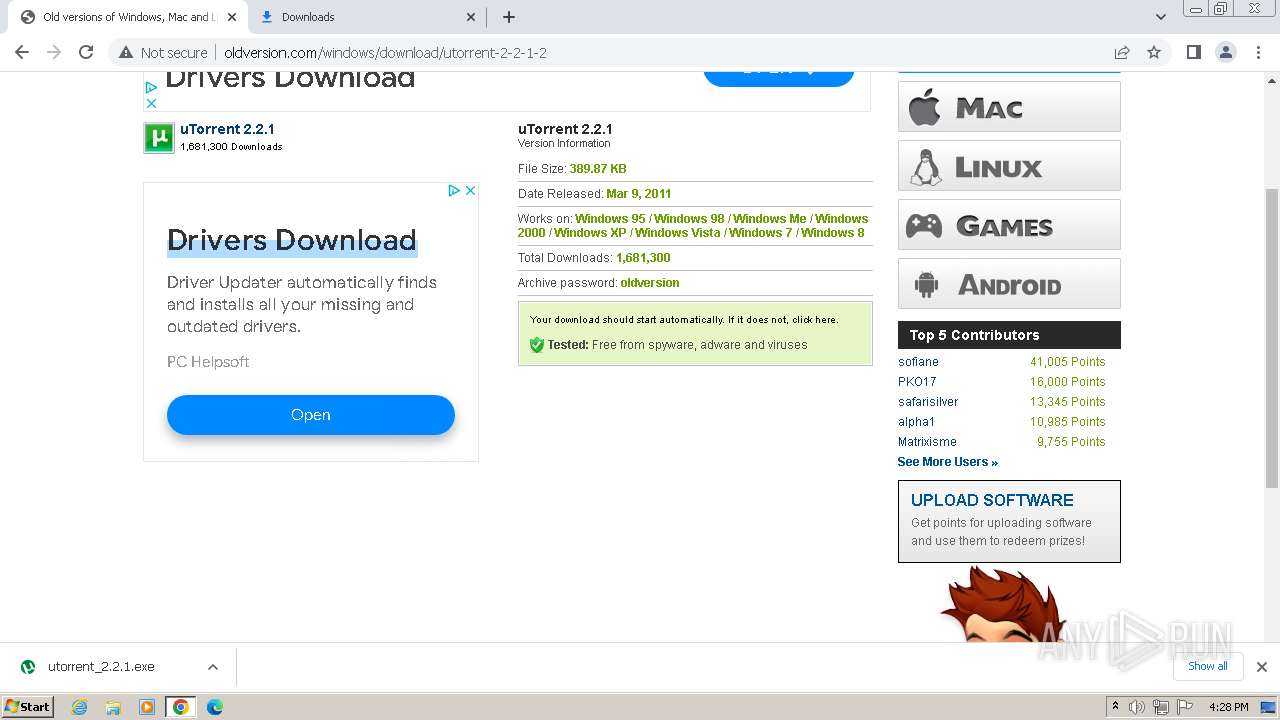Click Windows Vista compatibility link
This screenshot has width=1280, height=720.
tap(678, 233)
